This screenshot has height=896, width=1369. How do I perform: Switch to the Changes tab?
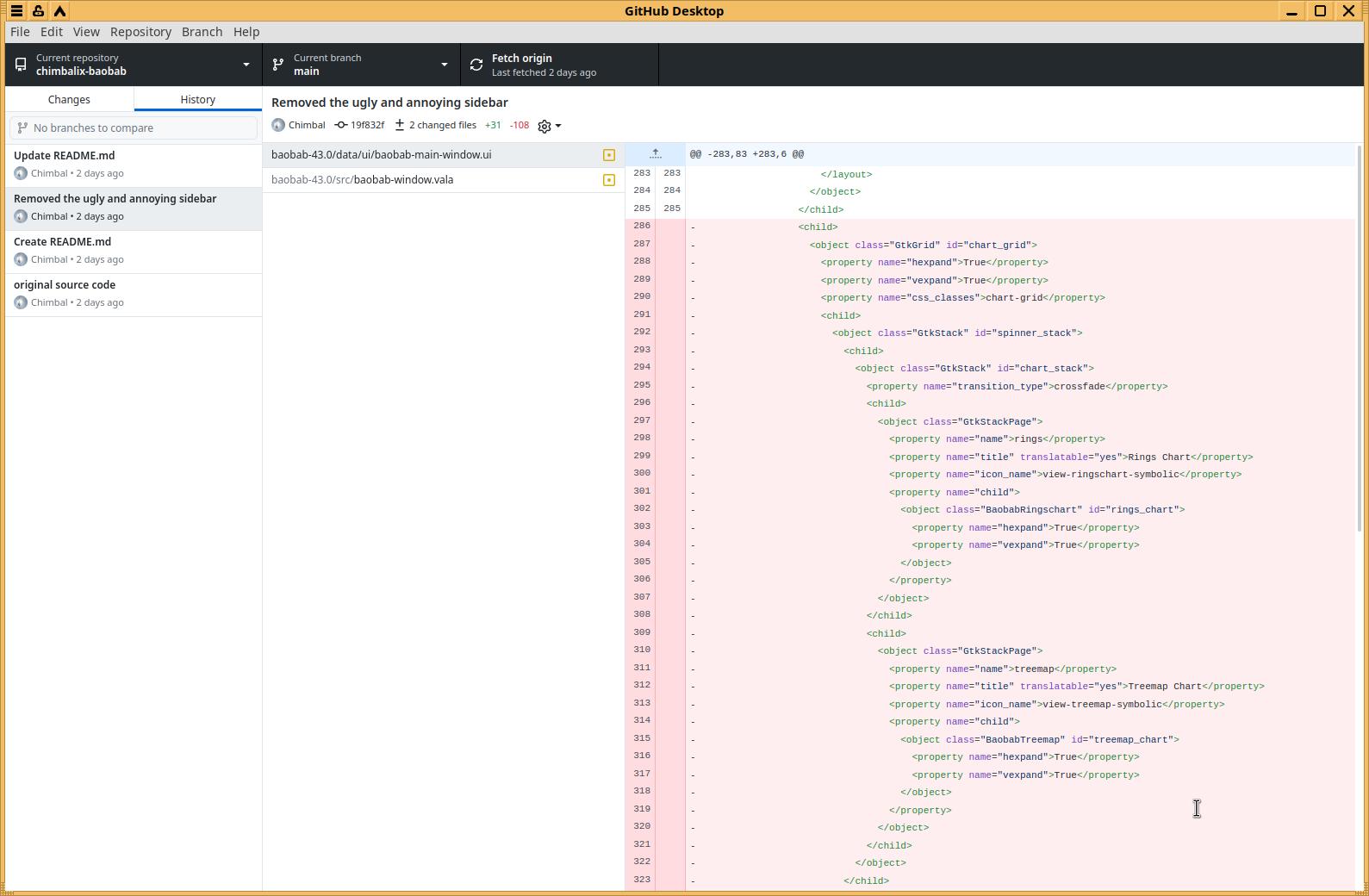69,99
